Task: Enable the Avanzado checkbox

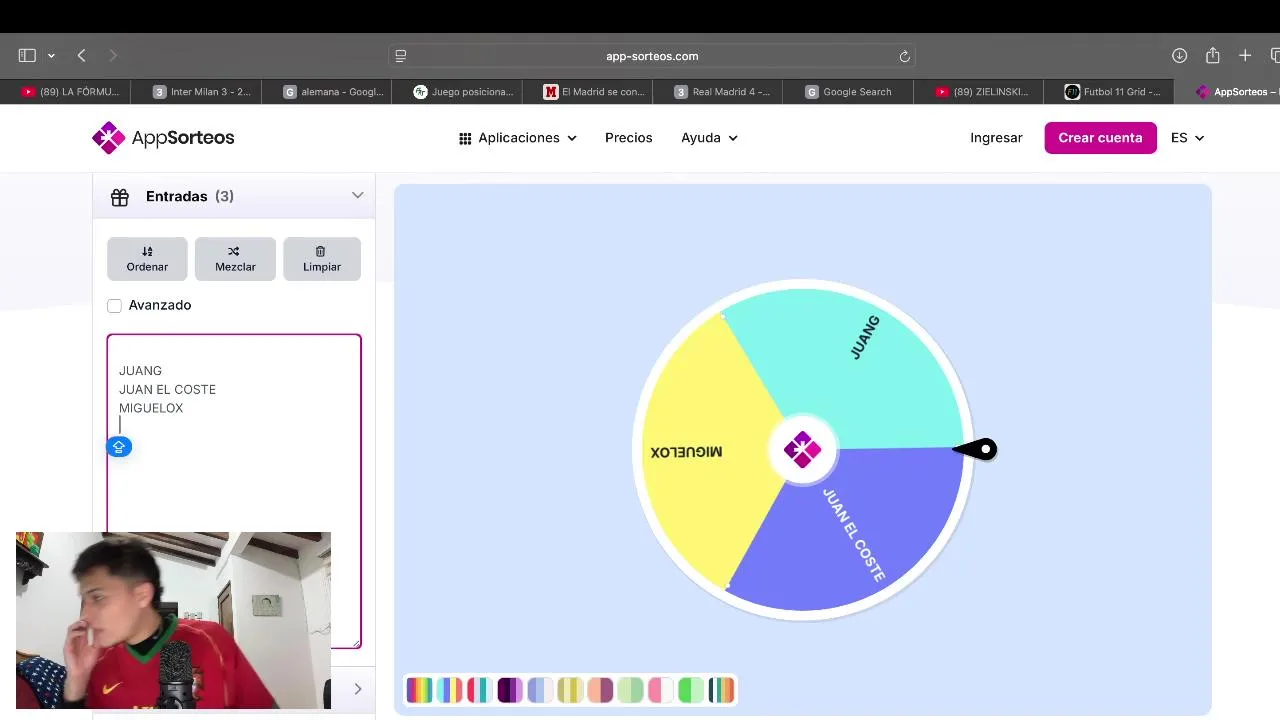Action: point(115,305)
